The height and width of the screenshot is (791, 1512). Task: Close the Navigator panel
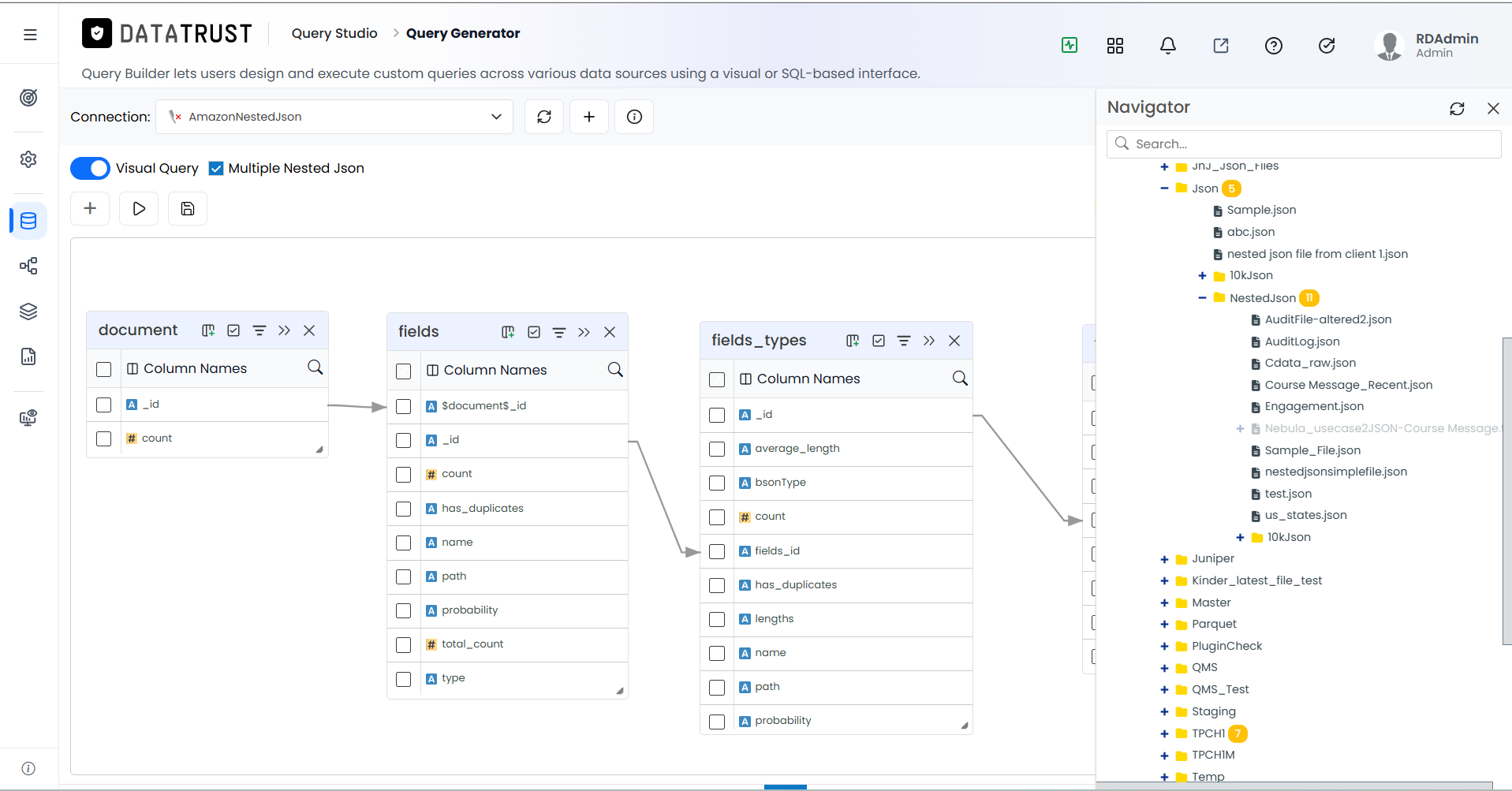coord(1493,109)
